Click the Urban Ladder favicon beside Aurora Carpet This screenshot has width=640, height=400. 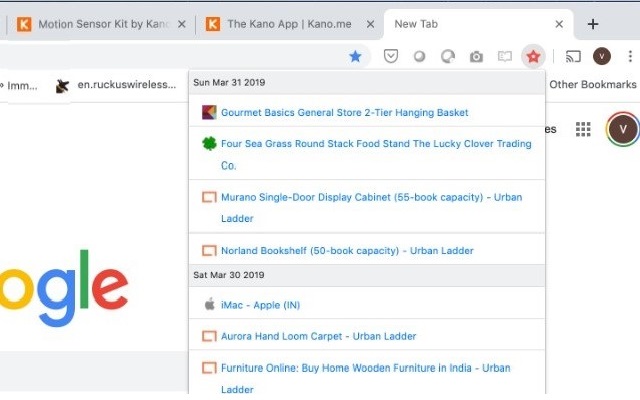(x=209, y=336)
